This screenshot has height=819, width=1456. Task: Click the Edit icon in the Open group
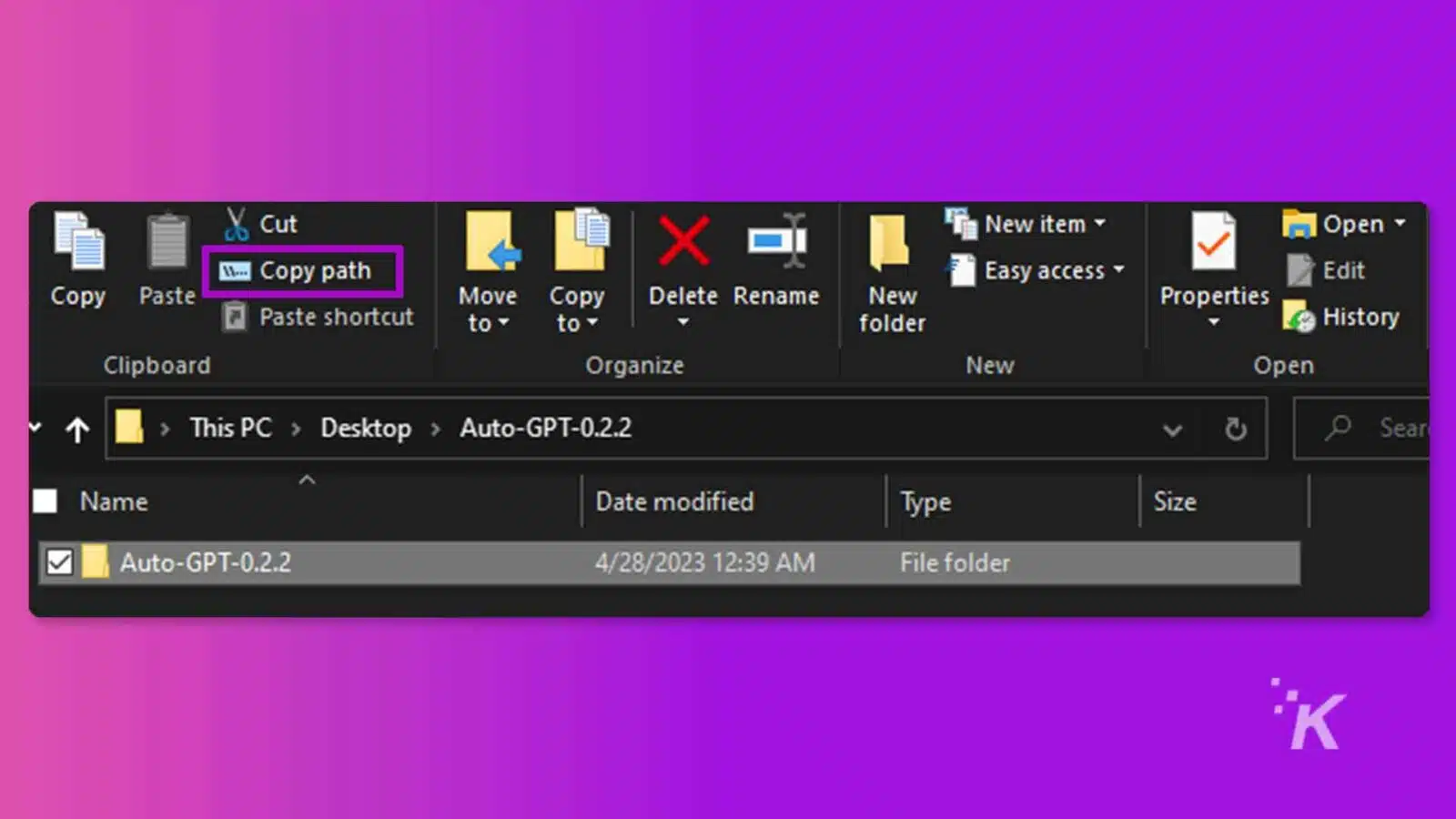[x=1328, y=270]
